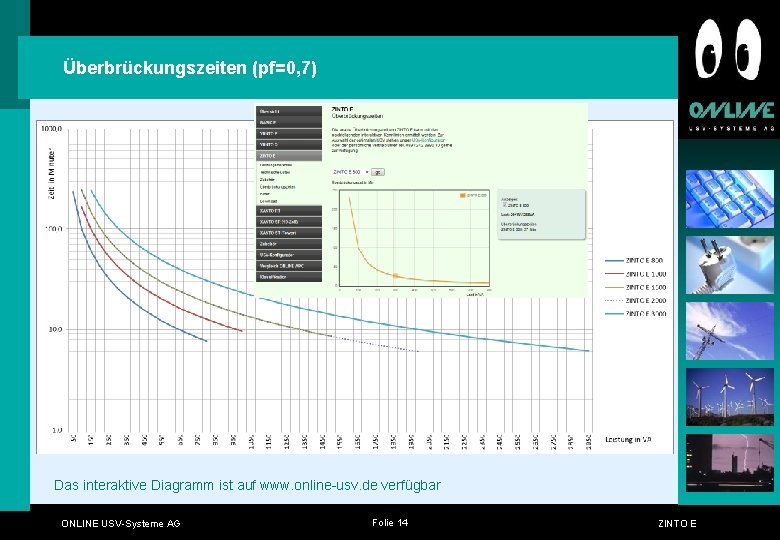Click the ZINTO E 3000 cyan legend entry
Screen dimensions: 780x540
click(635, 314)
